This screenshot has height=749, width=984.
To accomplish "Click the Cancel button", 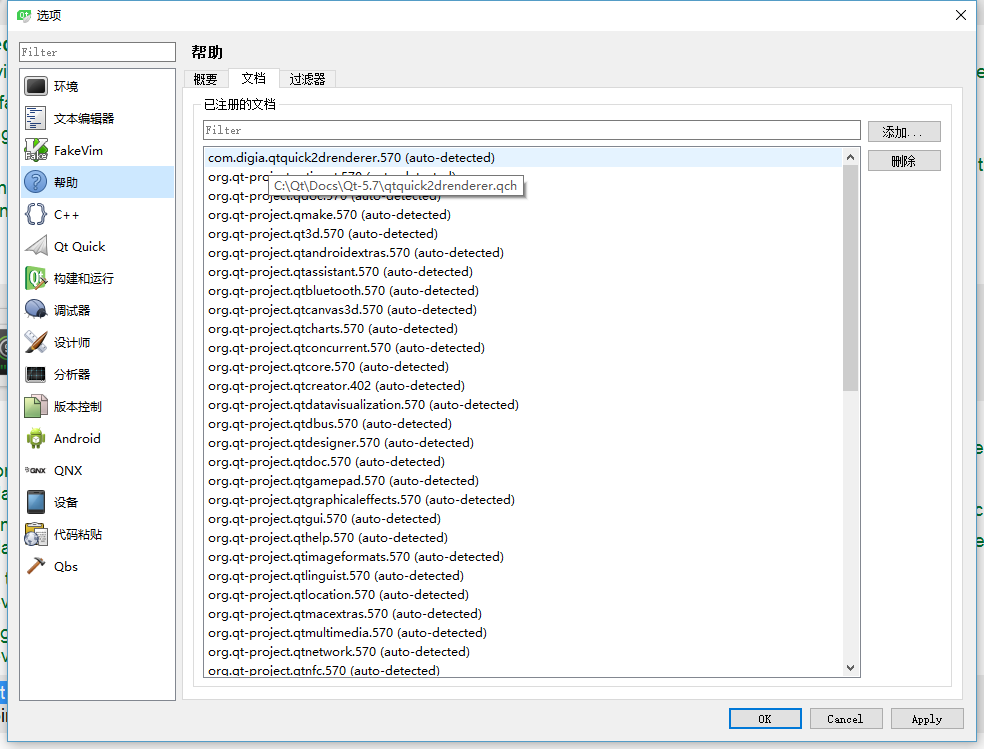I will point(845,719).
